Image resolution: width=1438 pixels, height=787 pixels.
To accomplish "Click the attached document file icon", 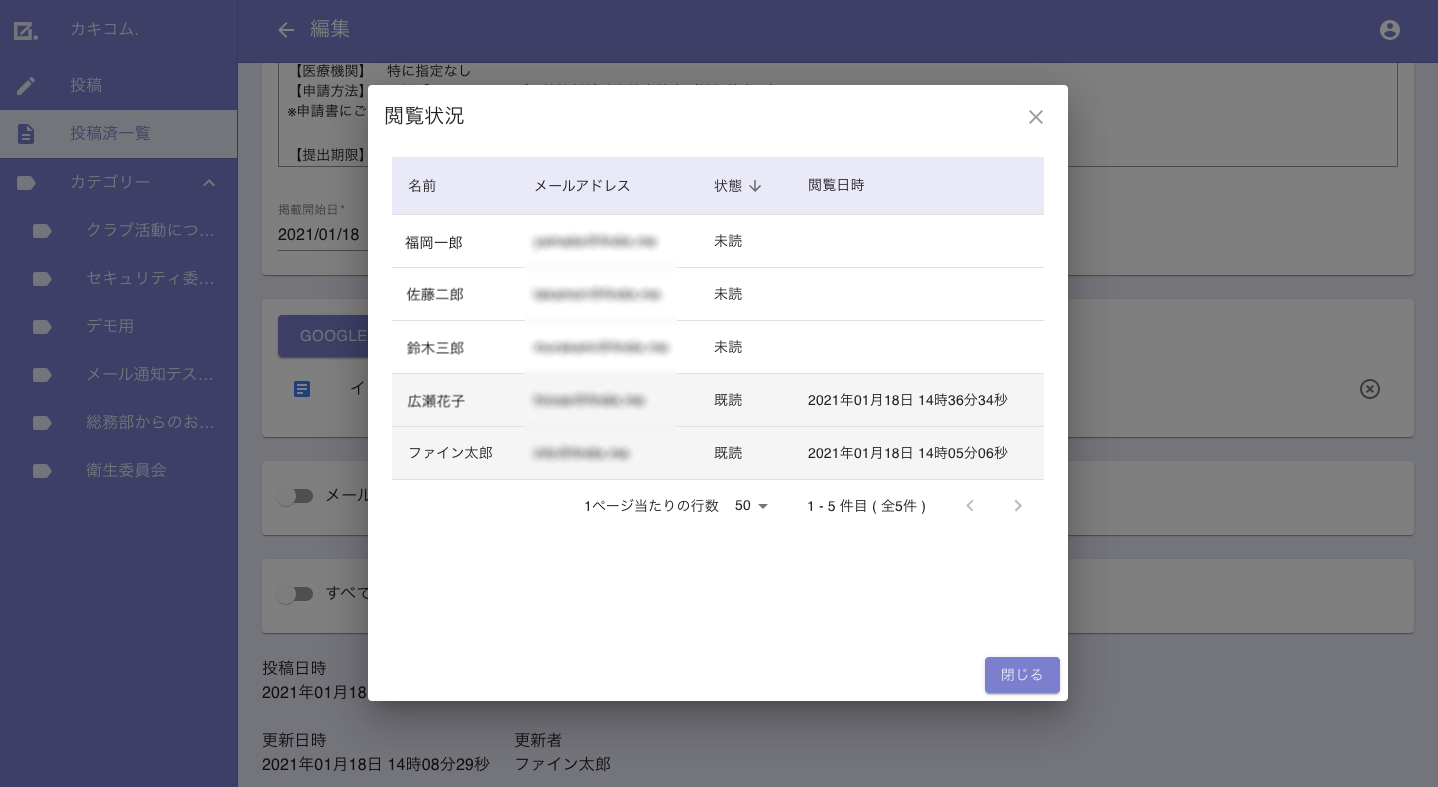I will pyautogui.click(x=302, y=388).
